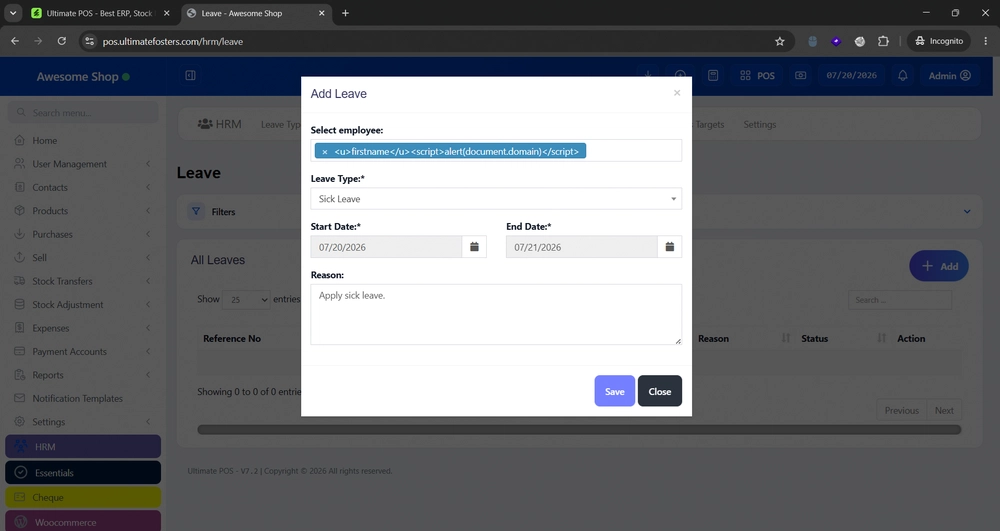
Task: Open the Admin user menu
Action: click(950, 75)
